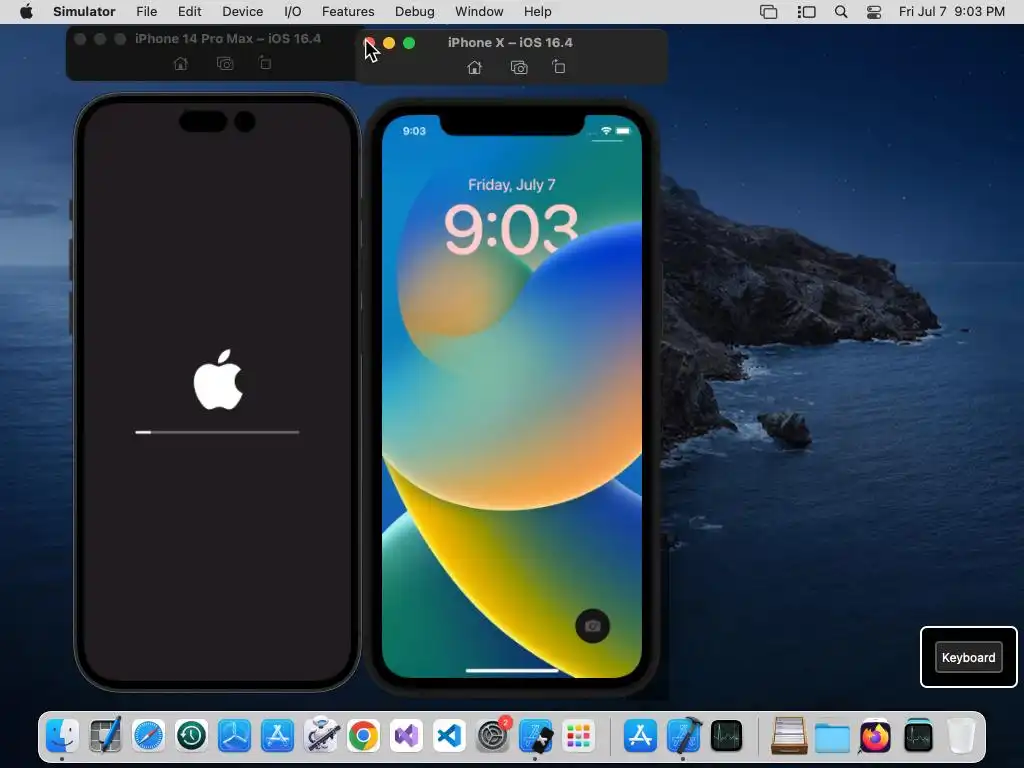The height and width of the screenshot is (768, 1024).
Task: Tap the home indicator bar on iPhone X
Action: (512, 670)
